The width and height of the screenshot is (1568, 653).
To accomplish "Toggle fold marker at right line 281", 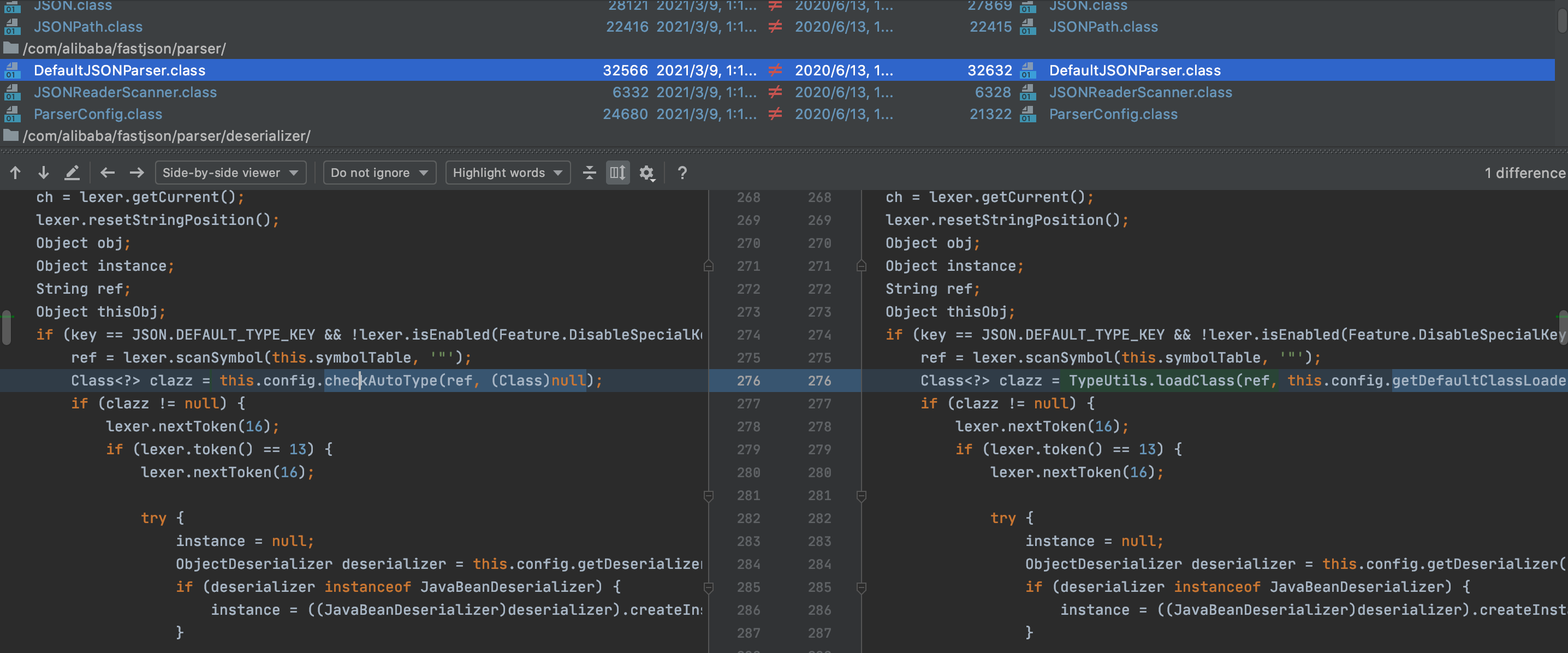I will tap(860, 496).
